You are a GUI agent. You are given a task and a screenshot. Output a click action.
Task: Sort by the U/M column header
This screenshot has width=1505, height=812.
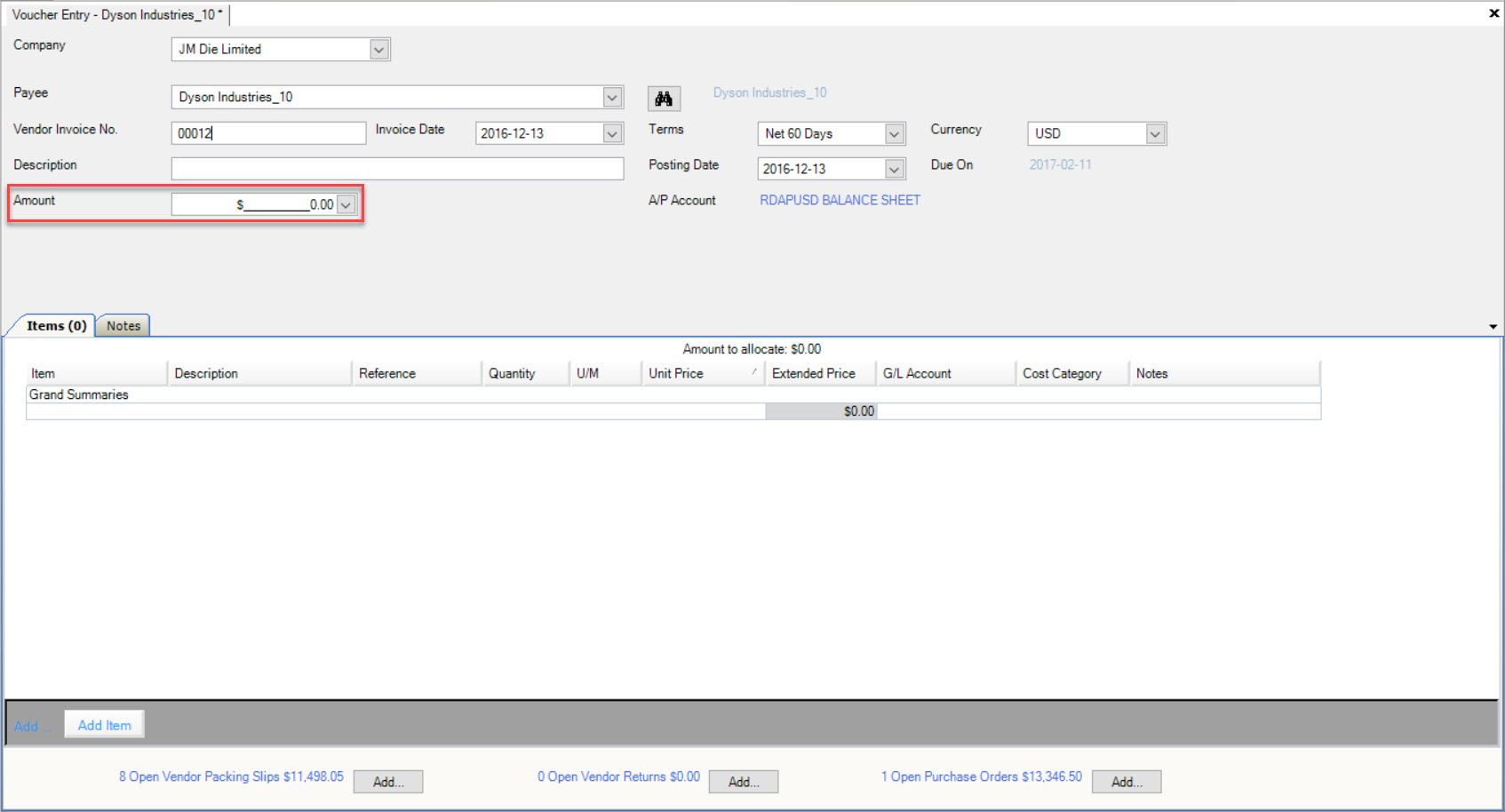click(x=605, y=373)
